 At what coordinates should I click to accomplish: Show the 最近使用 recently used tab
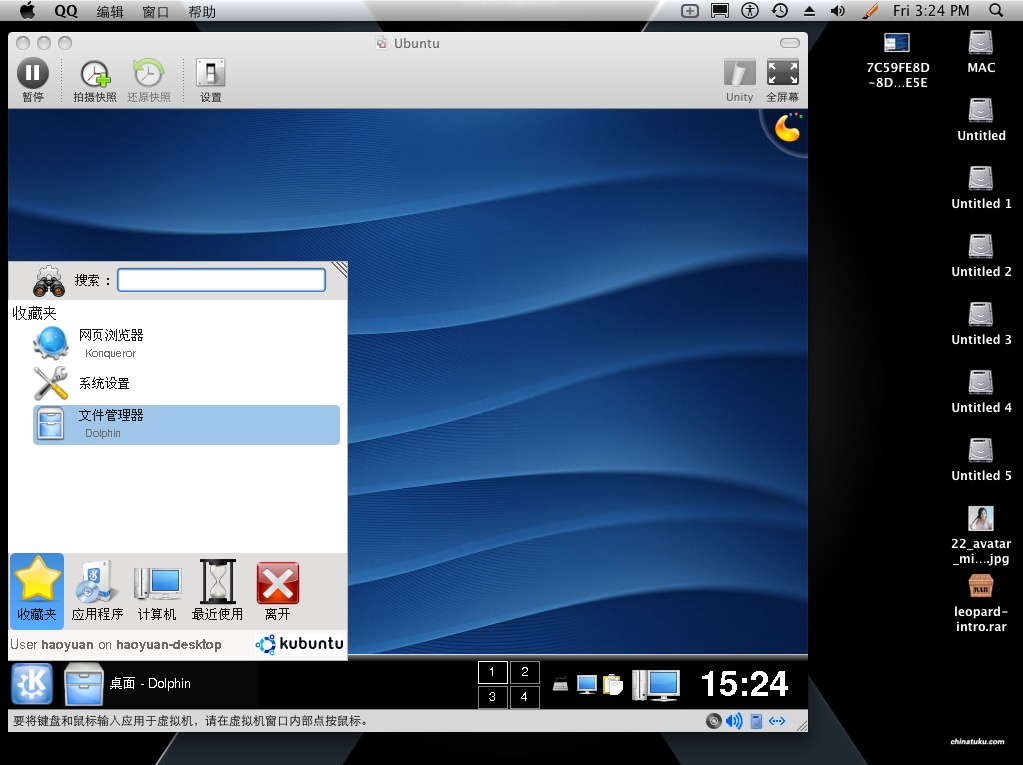click(x=217, y=590)
